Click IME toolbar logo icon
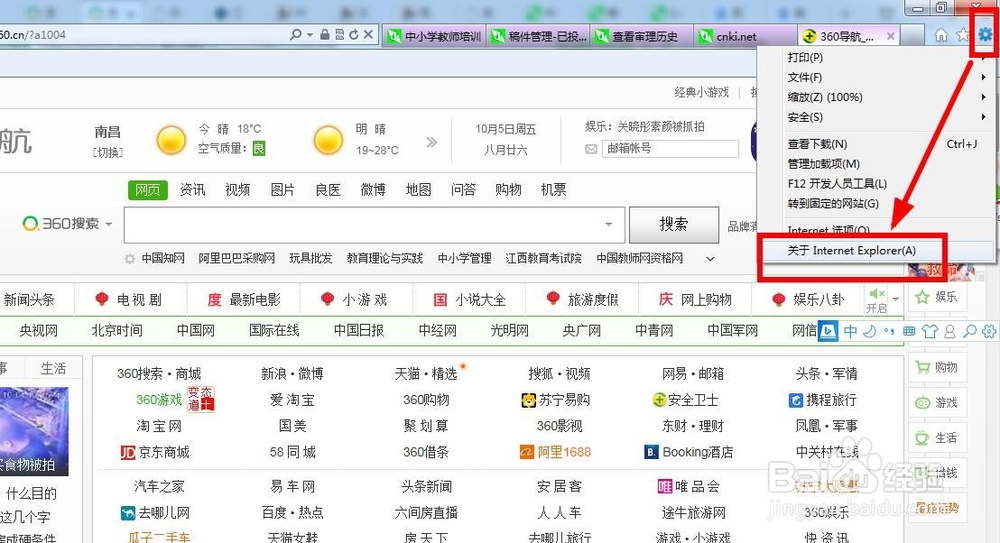This screenshot has height=543, width=1000. coord(828,331)
